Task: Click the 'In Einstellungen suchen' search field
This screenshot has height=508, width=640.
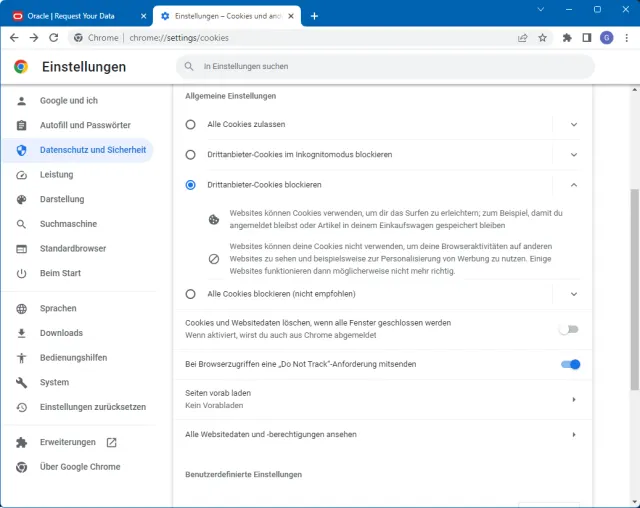Action: [x=390, y=67]
